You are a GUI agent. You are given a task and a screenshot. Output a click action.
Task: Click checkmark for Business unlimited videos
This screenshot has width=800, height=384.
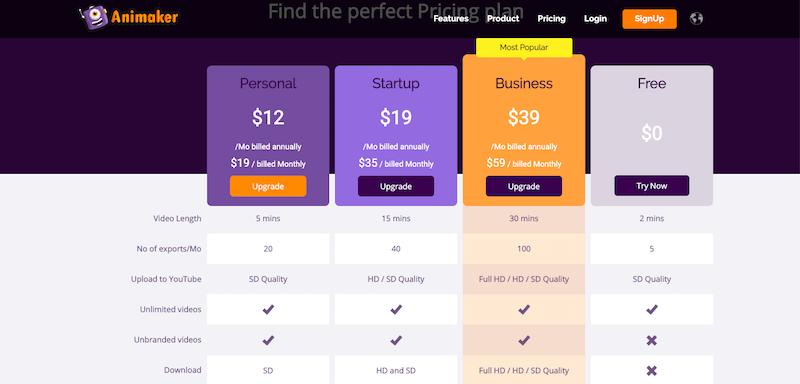point(524,310)
